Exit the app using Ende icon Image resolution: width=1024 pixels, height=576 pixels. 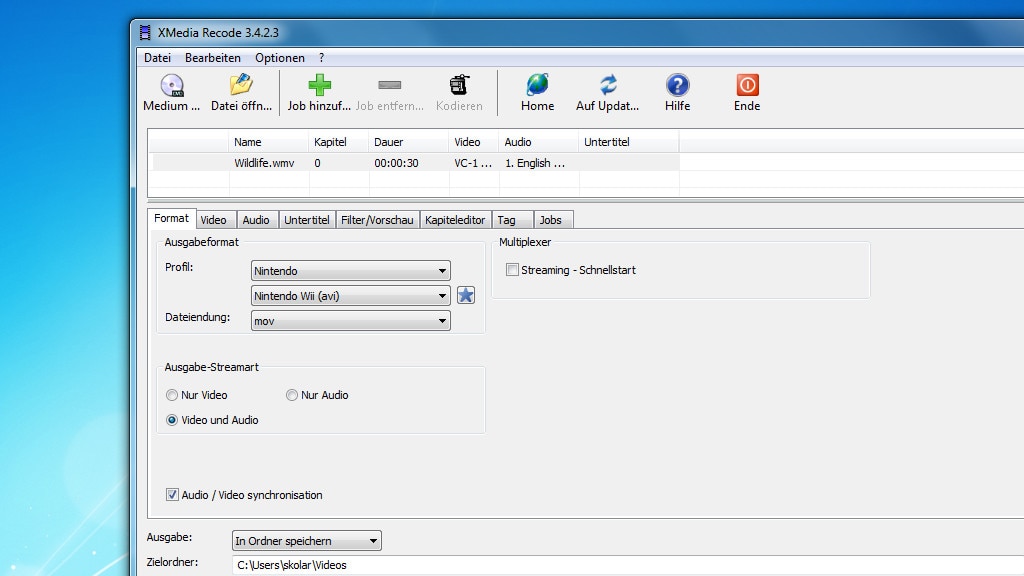[x=747, y=86]
